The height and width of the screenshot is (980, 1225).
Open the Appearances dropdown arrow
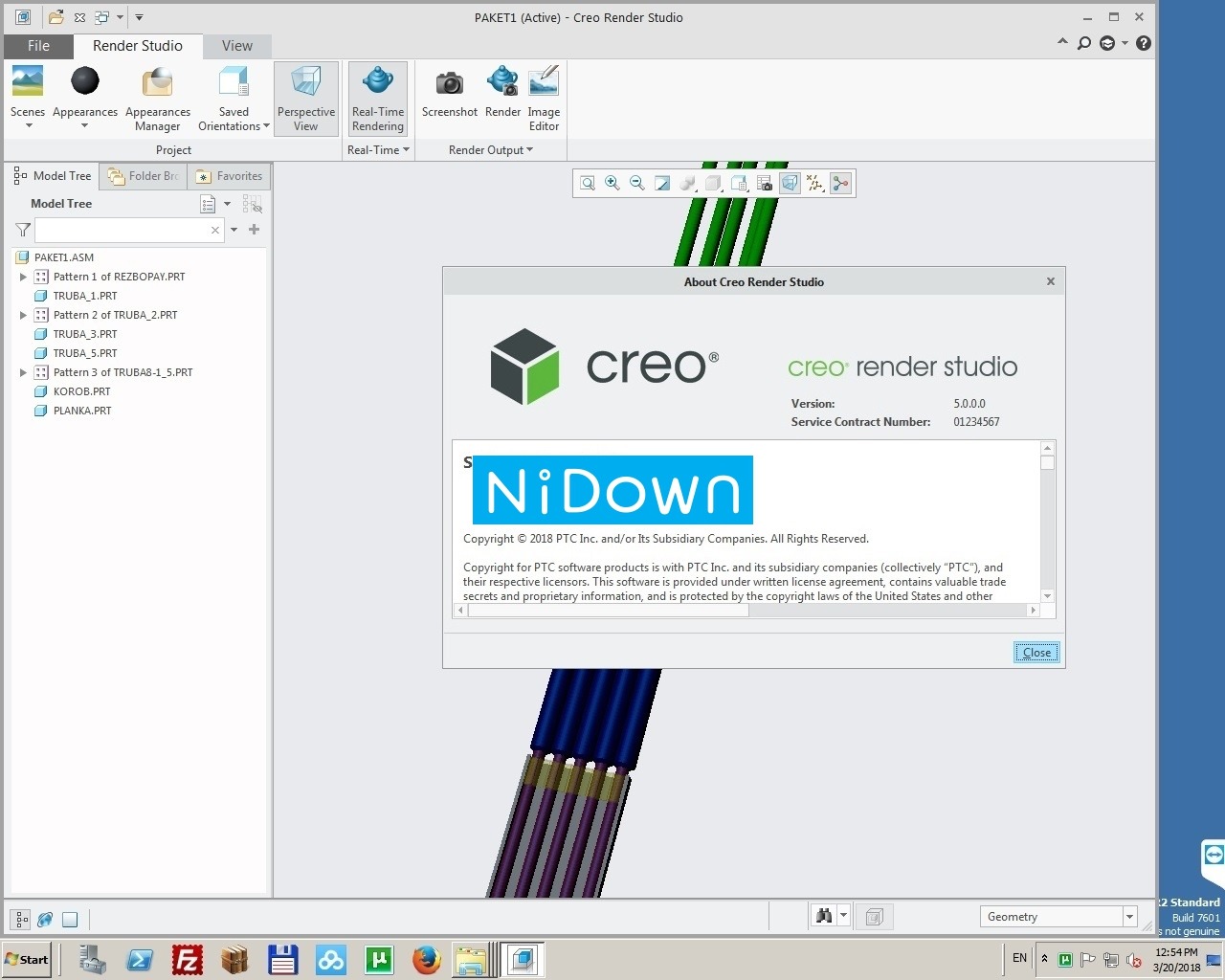click(85, 126)
